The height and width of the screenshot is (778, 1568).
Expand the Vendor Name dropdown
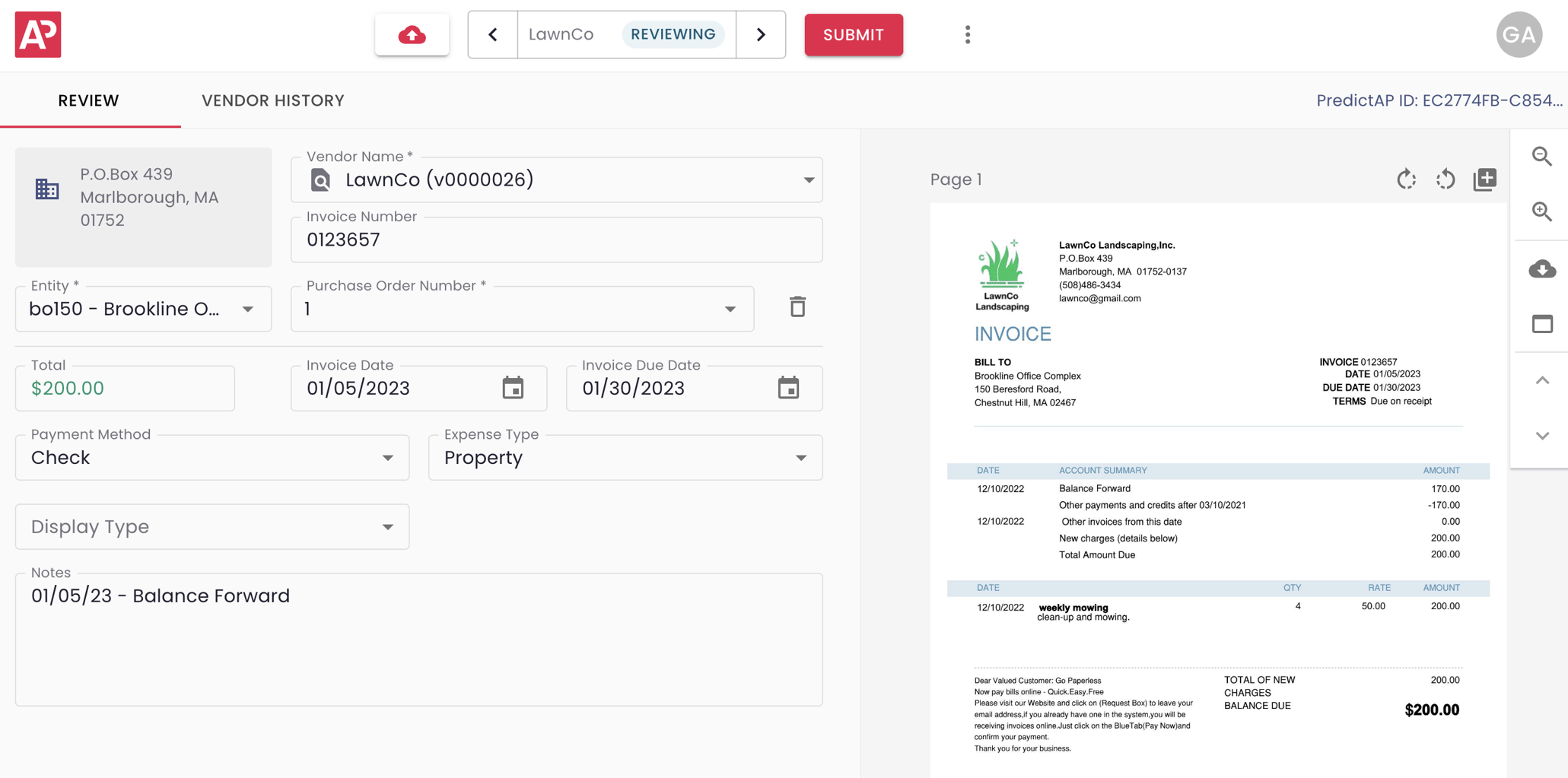coord(808,180)
